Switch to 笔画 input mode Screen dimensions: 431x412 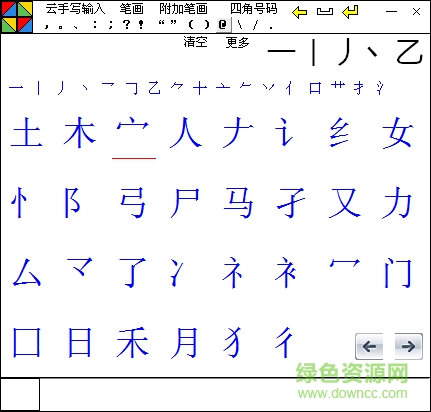click(x=131, y=9)
